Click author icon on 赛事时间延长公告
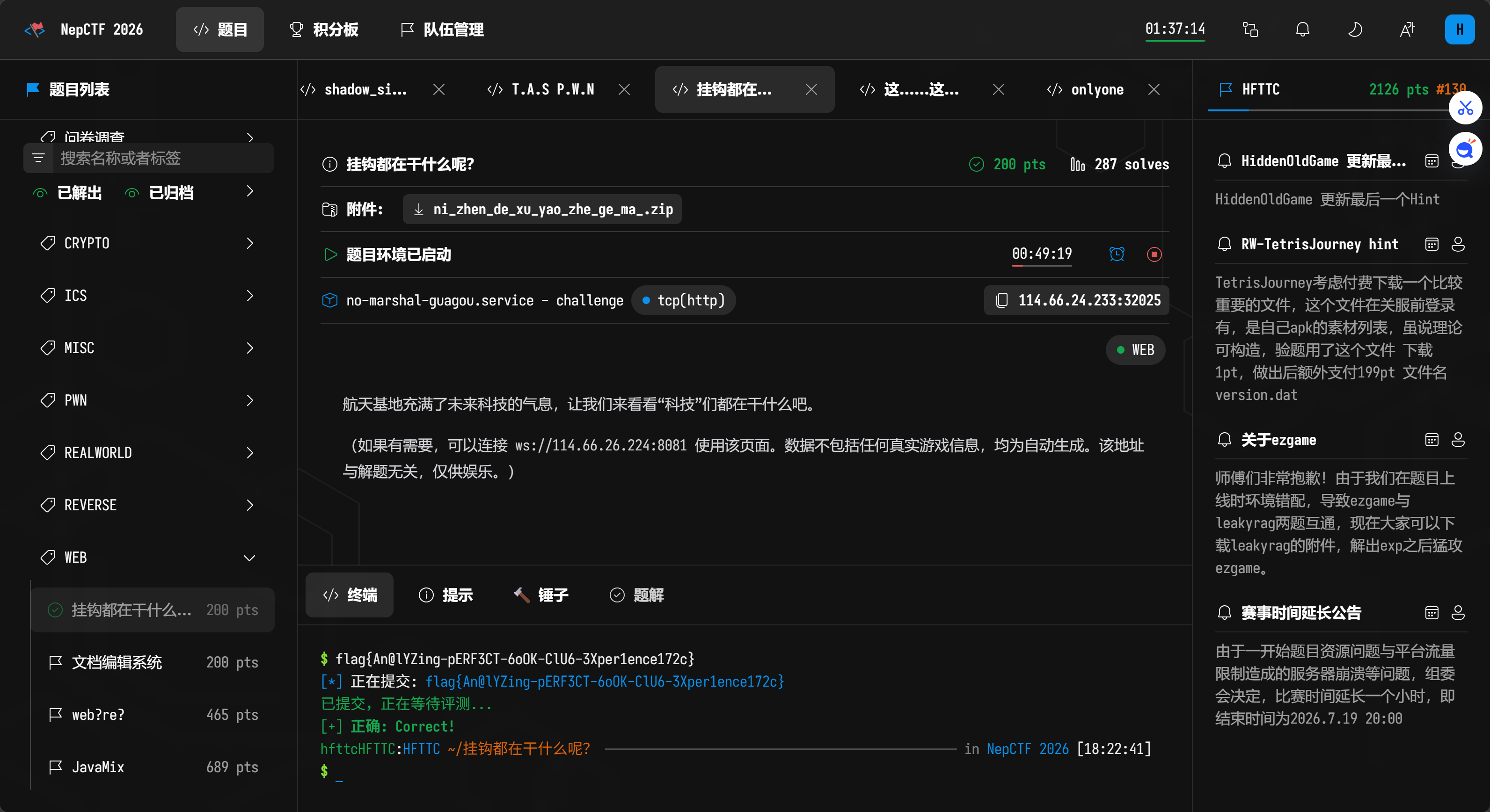Image resolution: width=1490 pixels, height=812 pixels. (x=1458, y=613)
